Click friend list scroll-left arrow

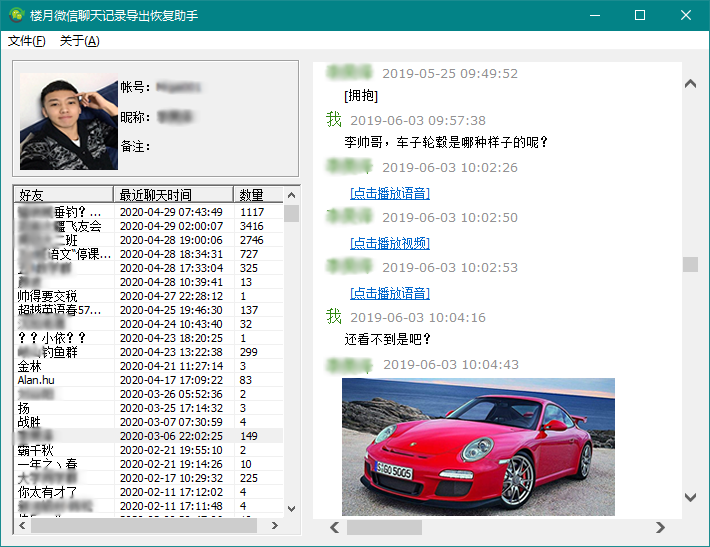pos(21,525)
